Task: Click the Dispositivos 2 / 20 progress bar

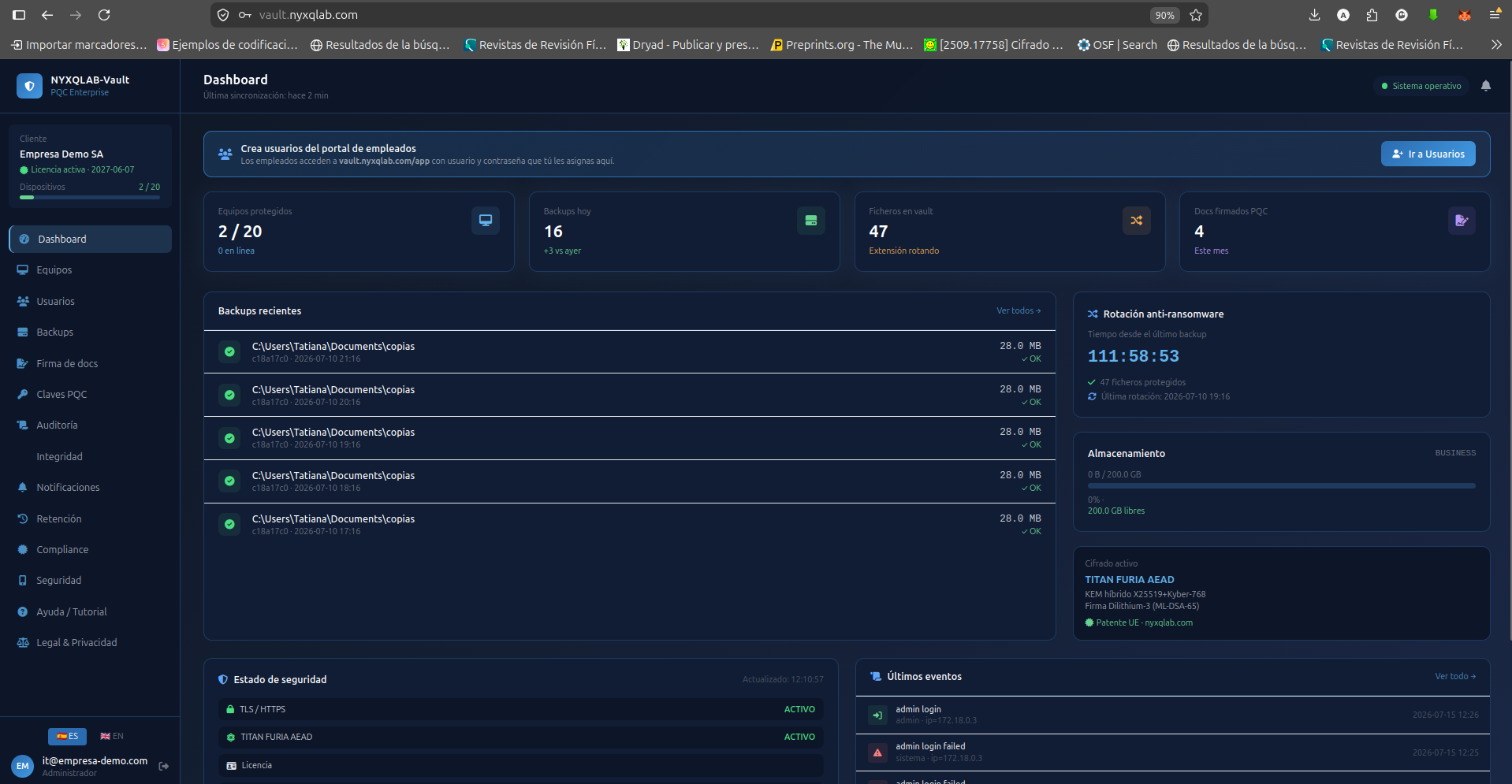Action: (x=90, y=197)
